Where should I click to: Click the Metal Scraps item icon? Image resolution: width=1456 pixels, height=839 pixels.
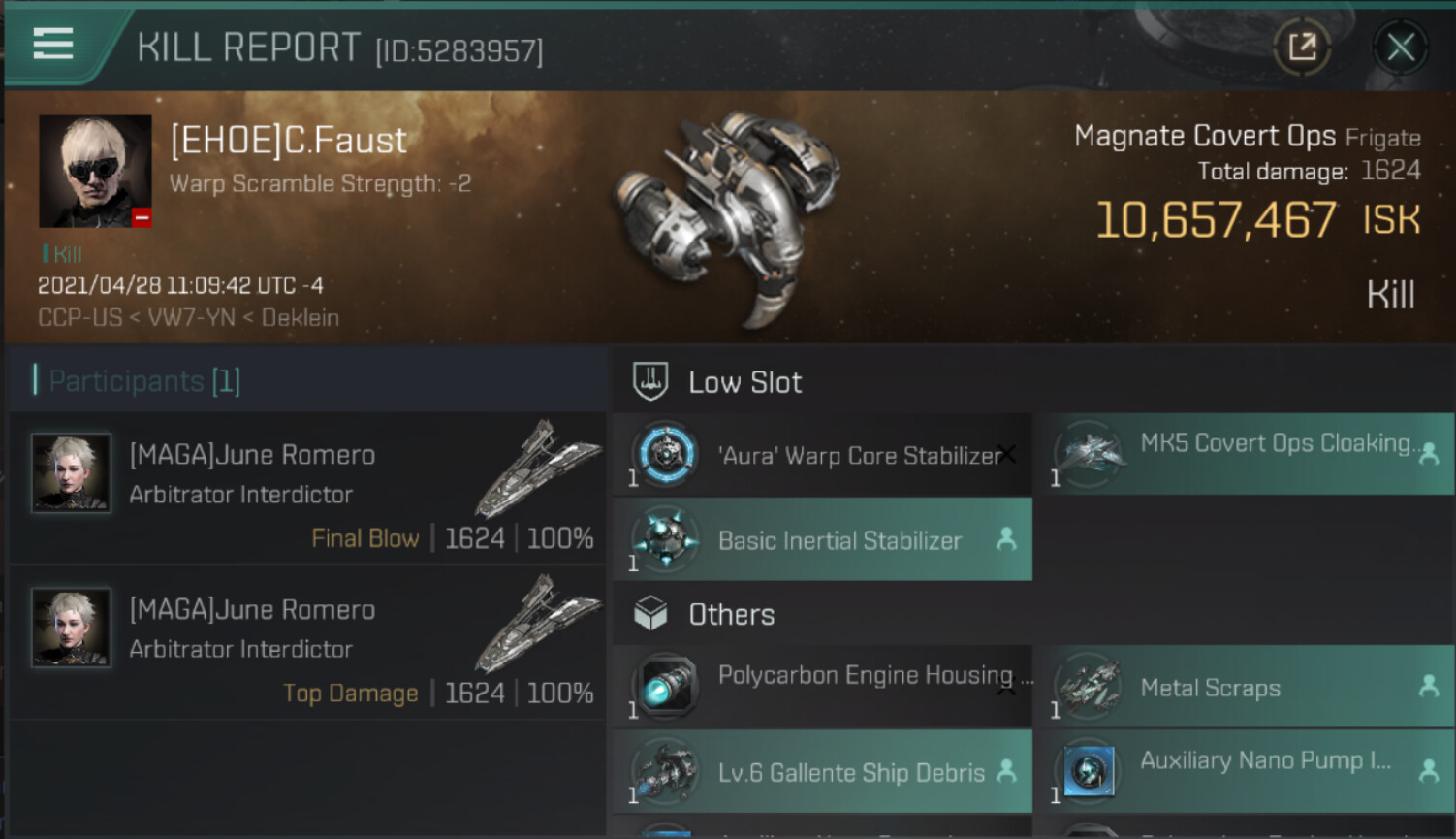[x=1090, y=687]
